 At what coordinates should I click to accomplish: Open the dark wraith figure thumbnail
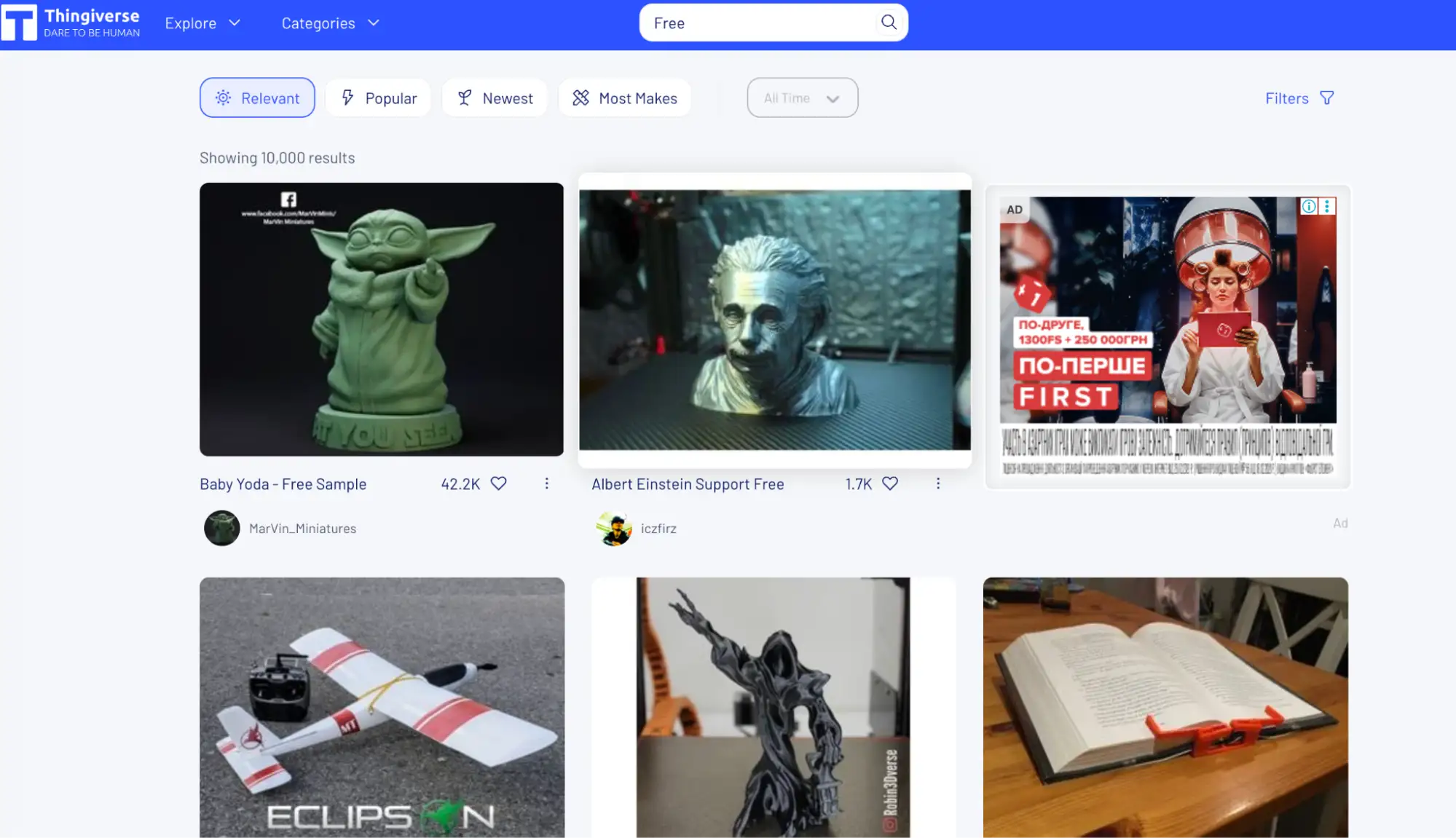[774, 708]
